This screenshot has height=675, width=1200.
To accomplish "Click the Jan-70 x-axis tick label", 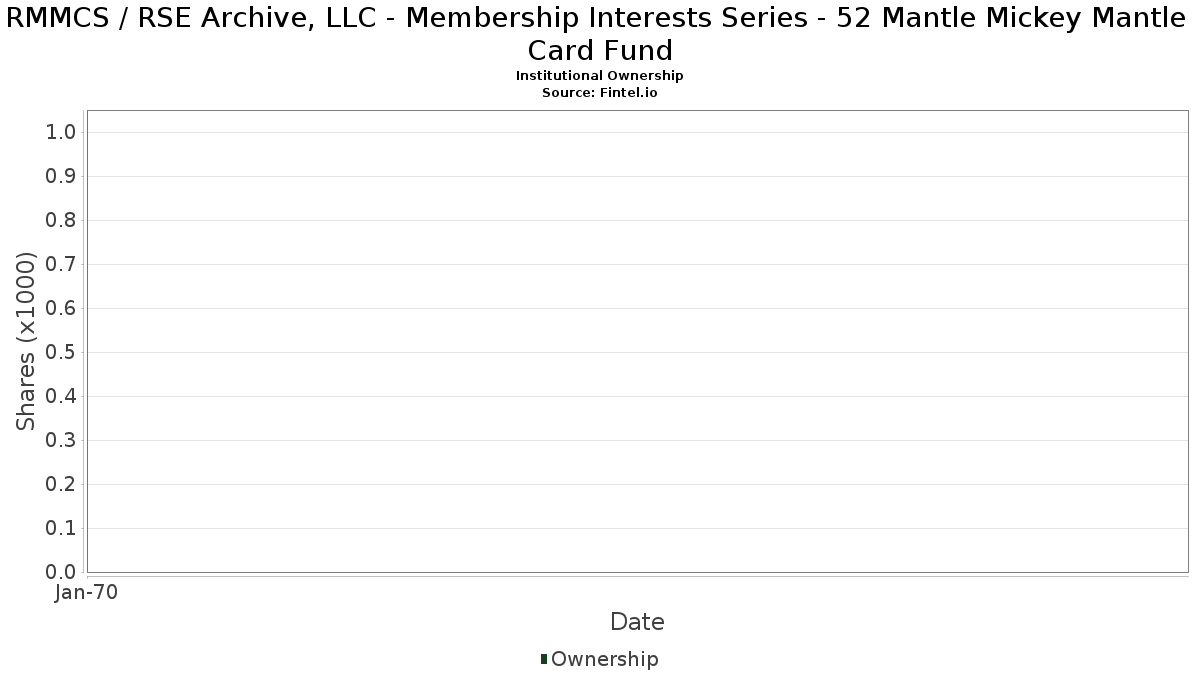I will pos(87,593).
